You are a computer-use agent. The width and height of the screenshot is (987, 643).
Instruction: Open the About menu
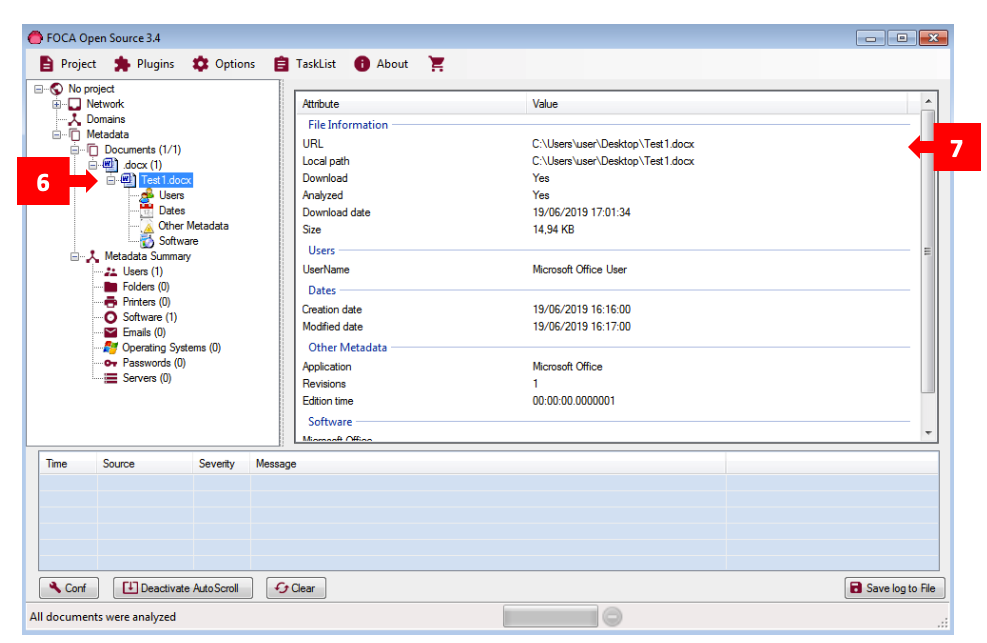point(381,64)
